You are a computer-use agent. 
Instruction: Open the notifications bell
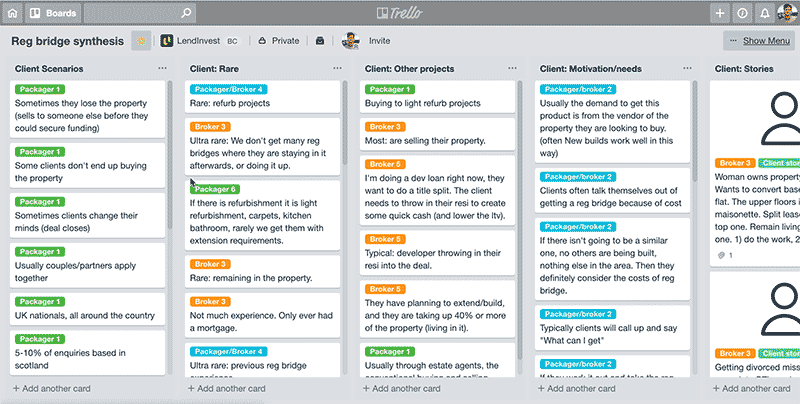click(x=765, y=13)
